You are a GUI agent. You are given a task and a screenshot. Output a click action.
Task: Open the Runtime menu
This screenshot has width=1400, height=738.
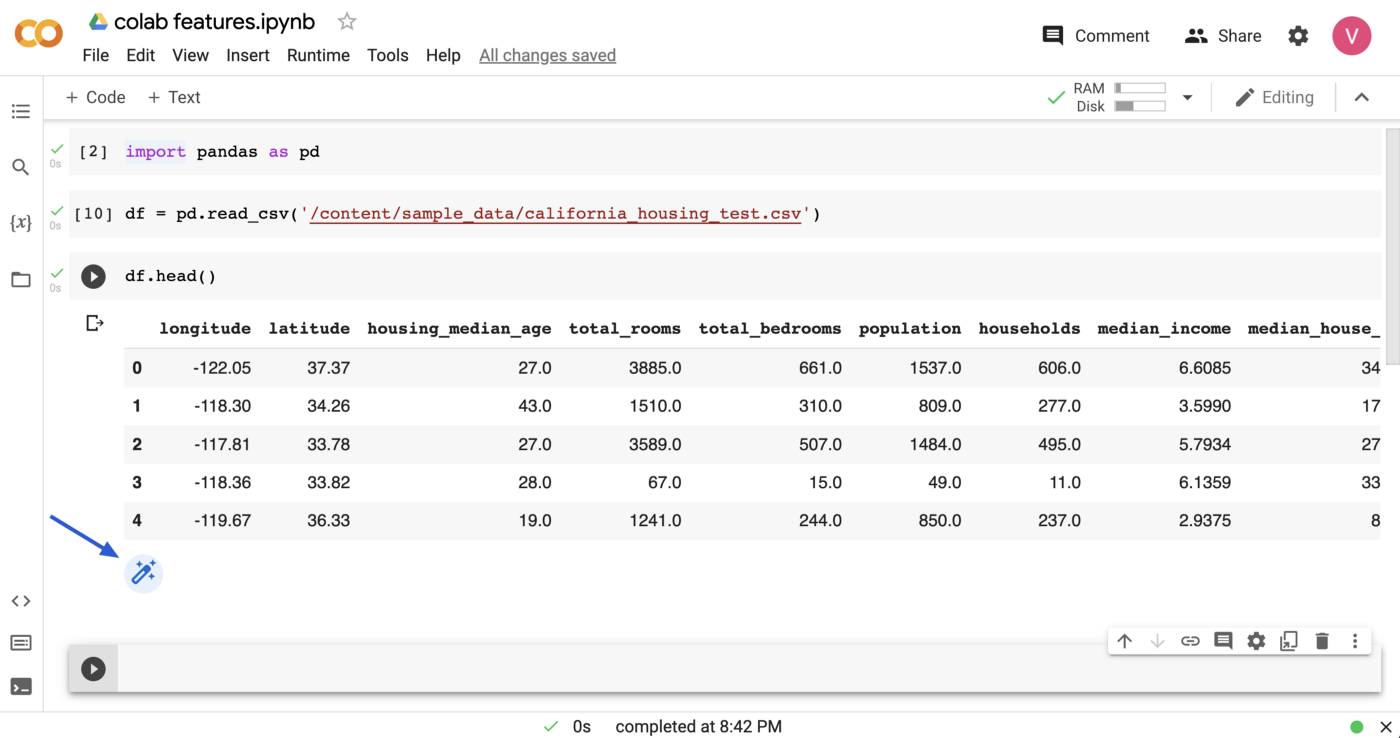pos(316,55)
